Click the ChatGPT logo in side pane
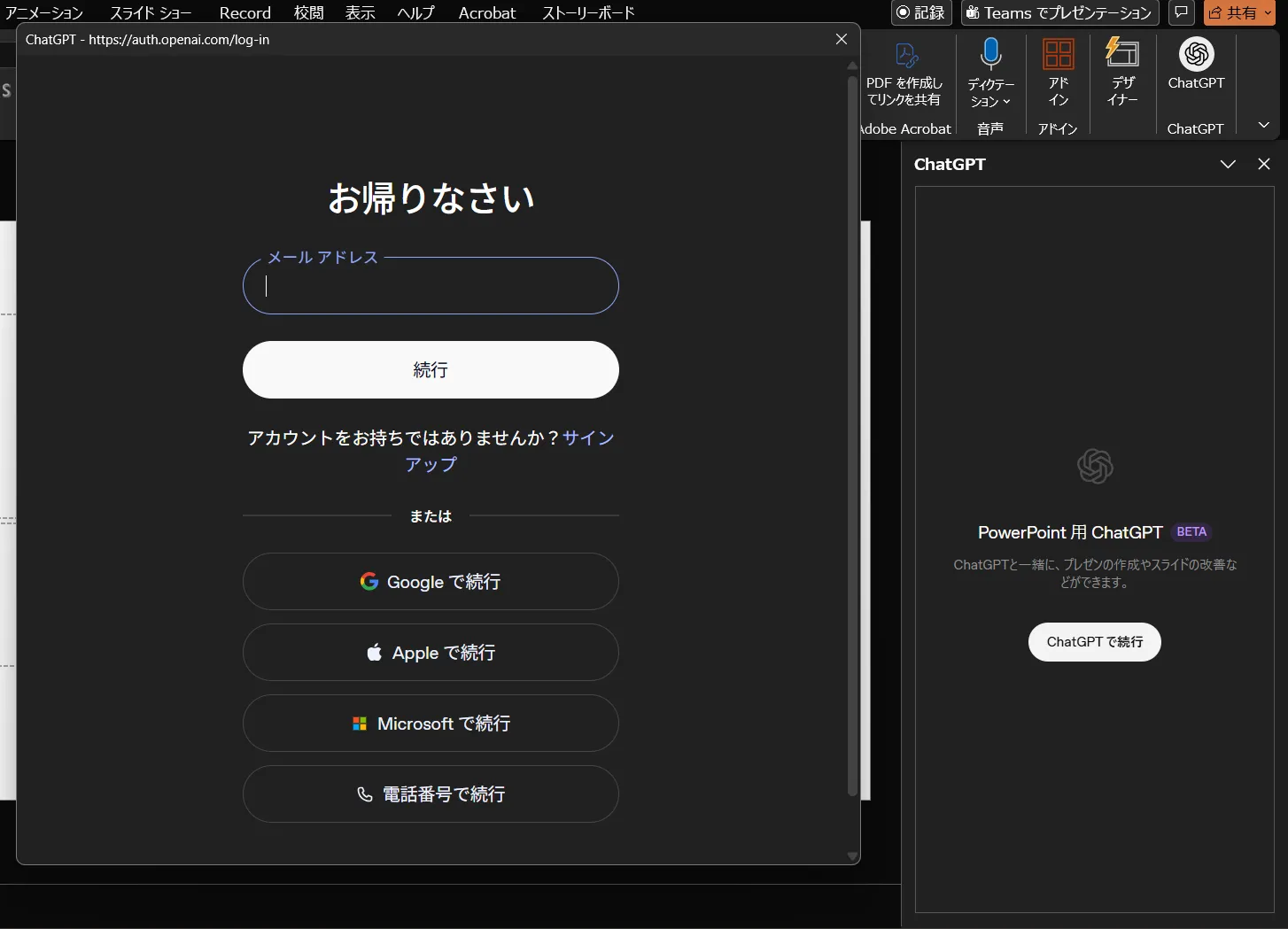The width and height of the screenshot is (1288, 929). coord(1095,467)
